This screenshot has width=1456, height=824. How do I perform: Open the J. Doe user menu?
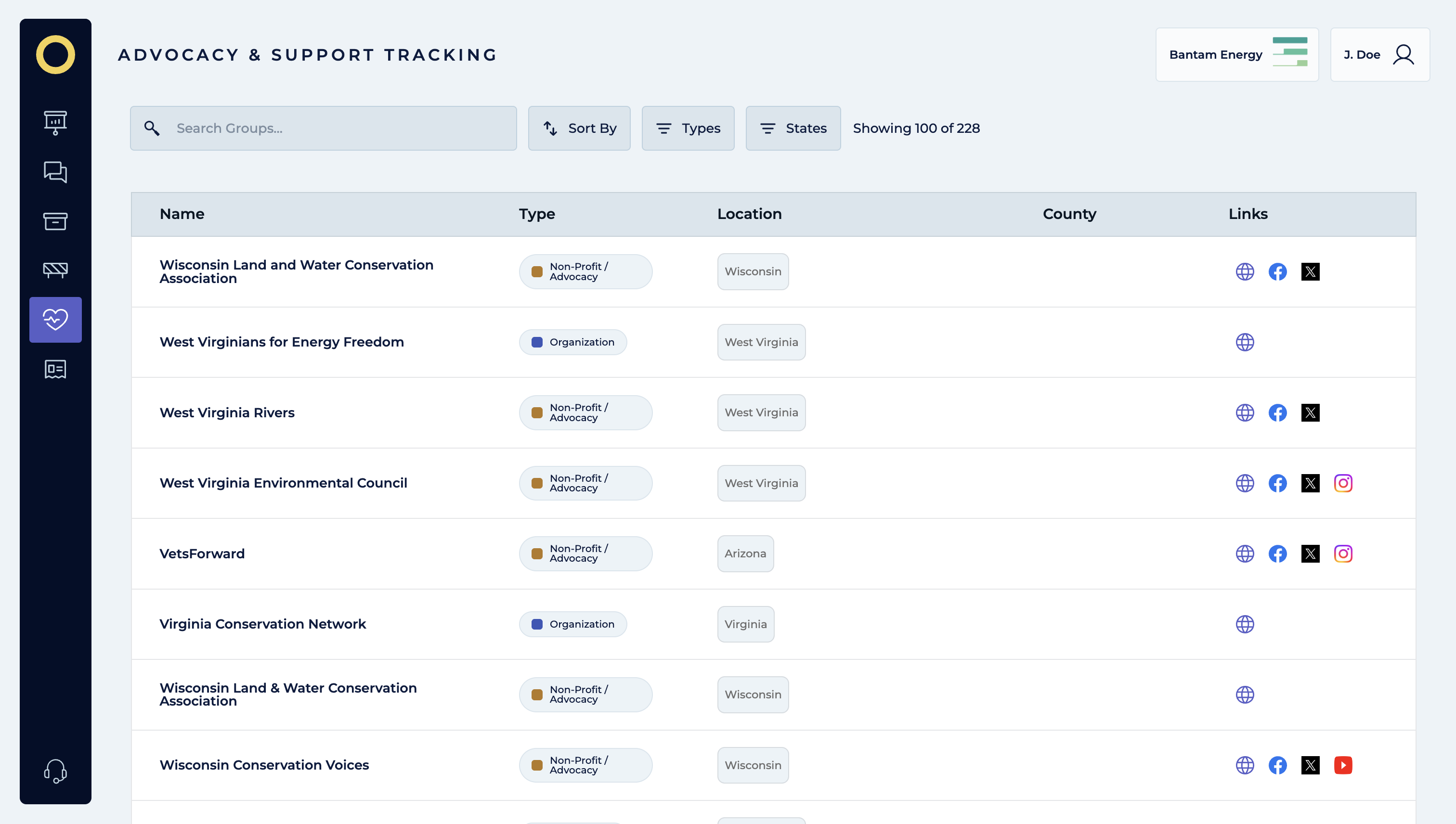[x=1379, y=55]
